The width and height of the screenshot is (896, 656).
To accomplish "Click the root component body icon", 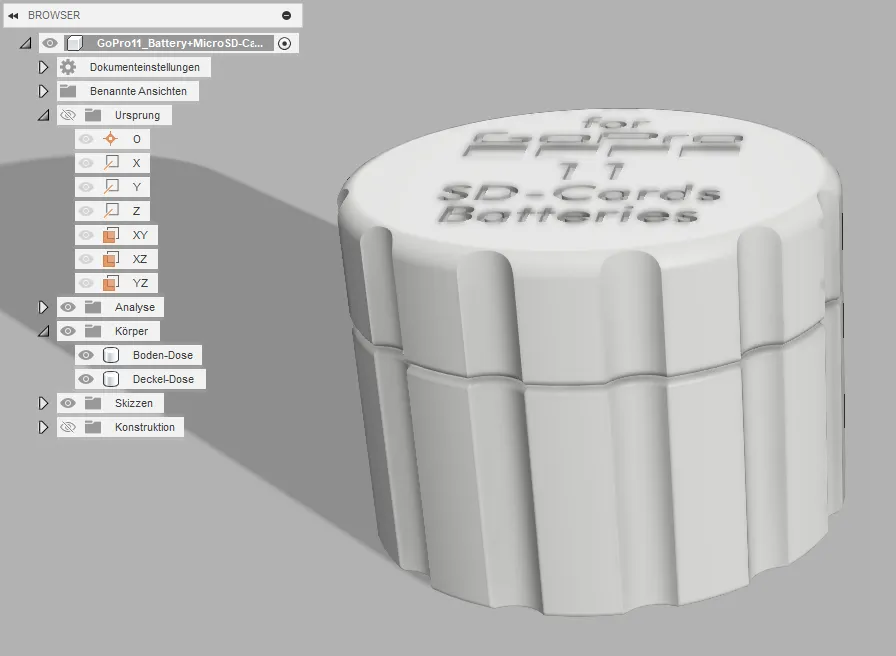I will [x=74, y=43].
